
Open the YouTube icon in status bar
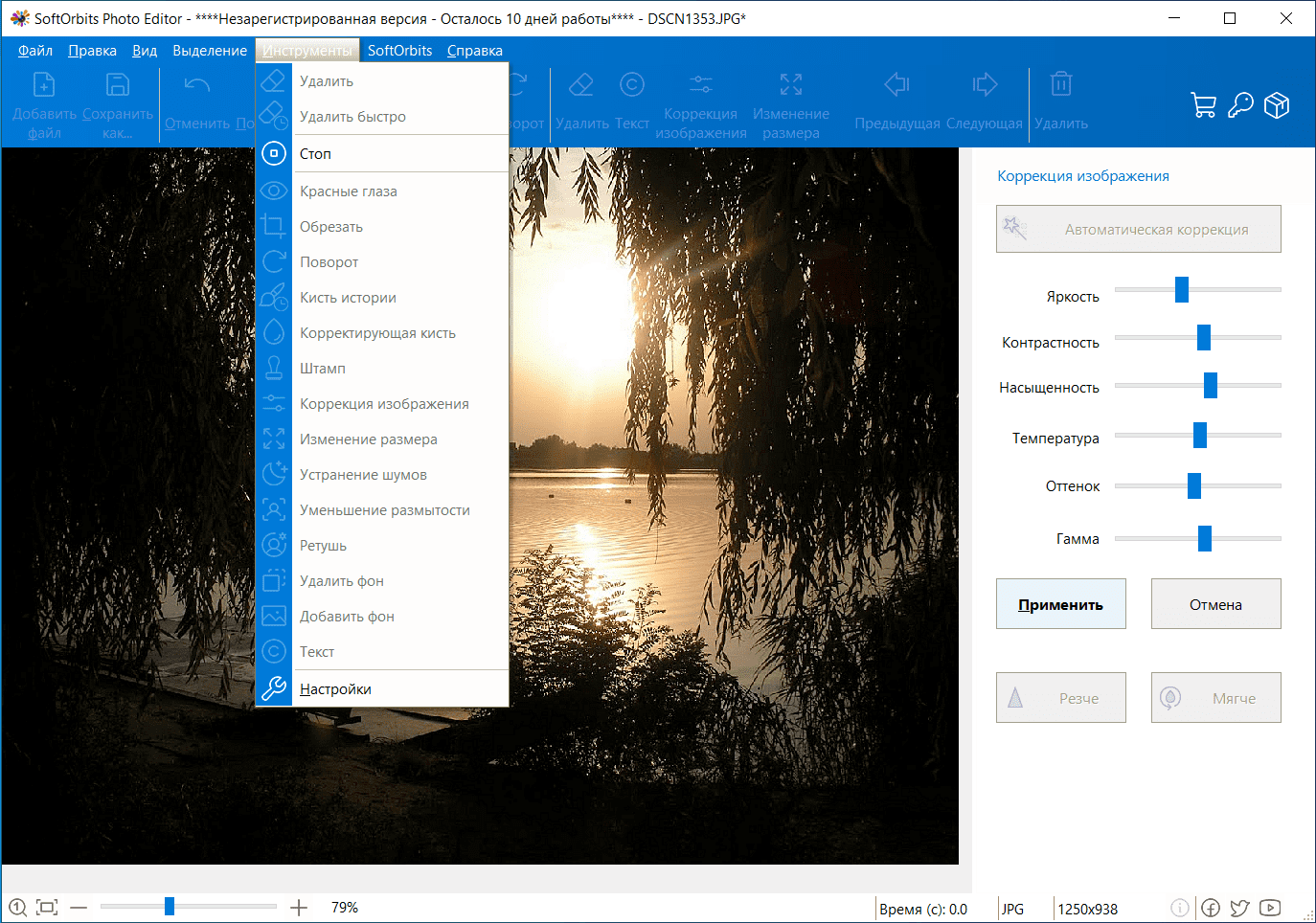(x=1270, y=908)
